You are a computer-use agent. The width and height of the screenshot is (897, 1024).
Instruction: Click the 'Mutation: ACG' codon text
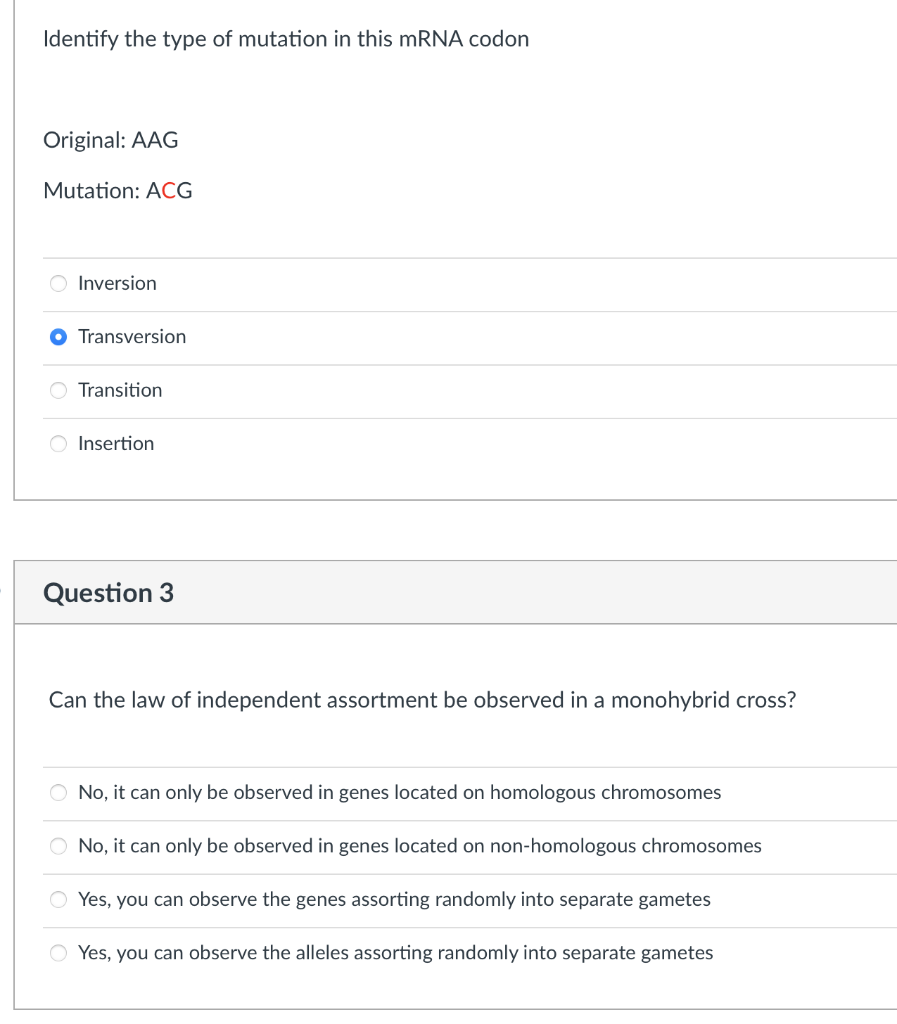(118, 191)
